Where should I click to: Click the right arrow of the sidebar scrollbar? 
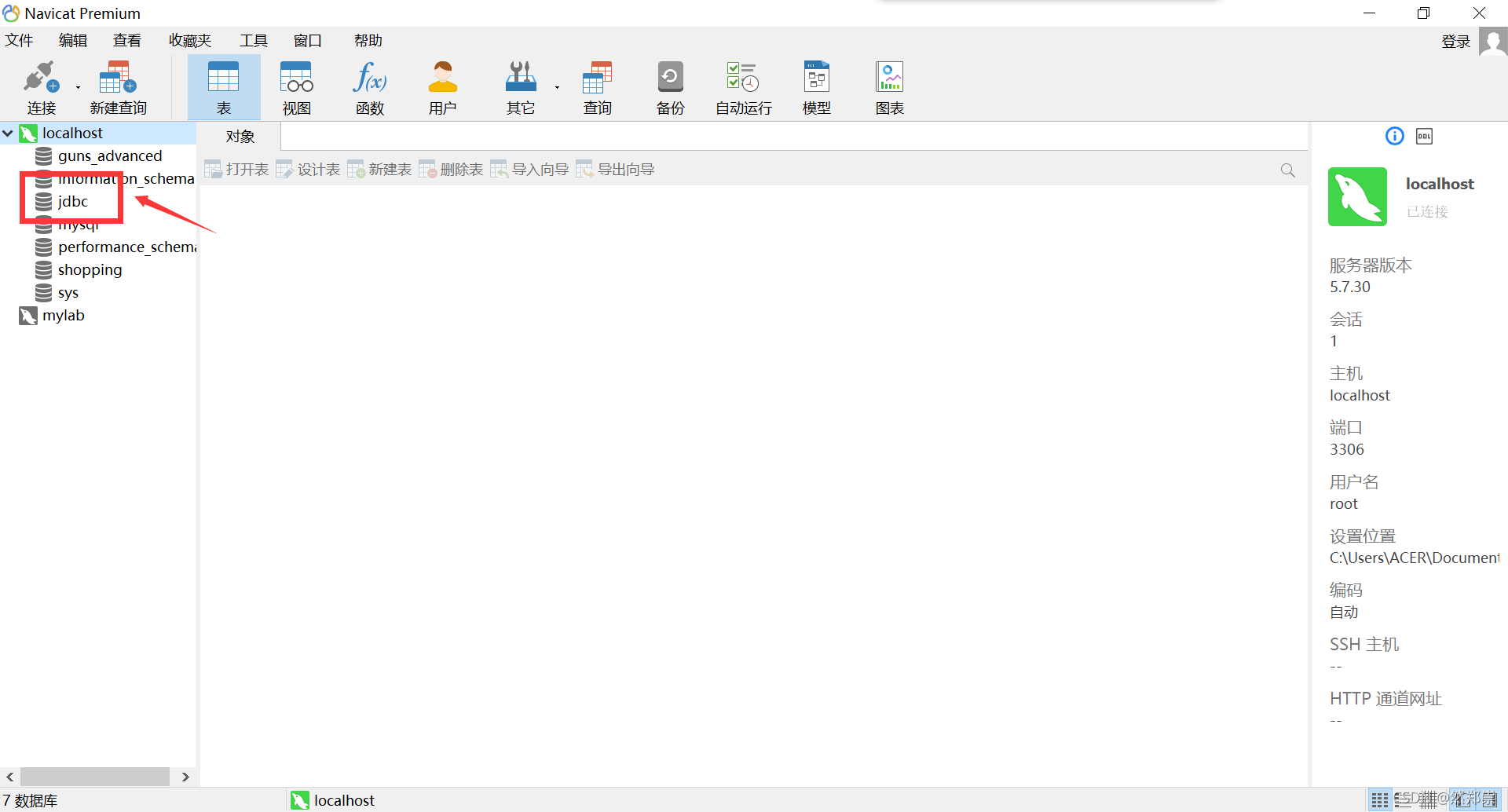click(x=186, y=776)
